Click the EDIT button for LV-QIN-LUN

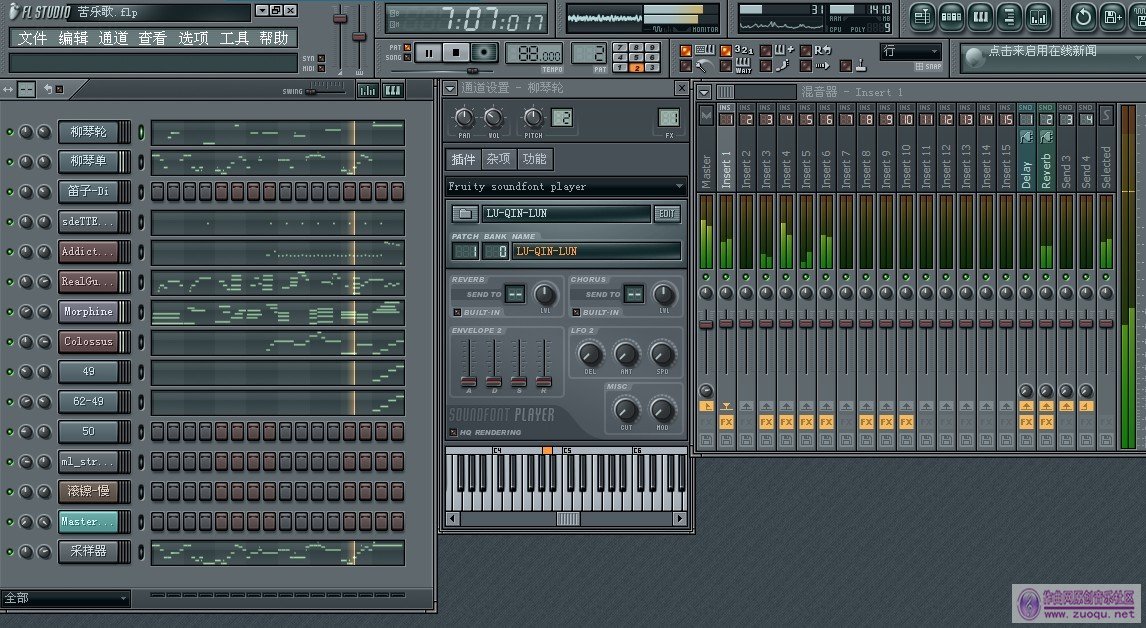667,213
